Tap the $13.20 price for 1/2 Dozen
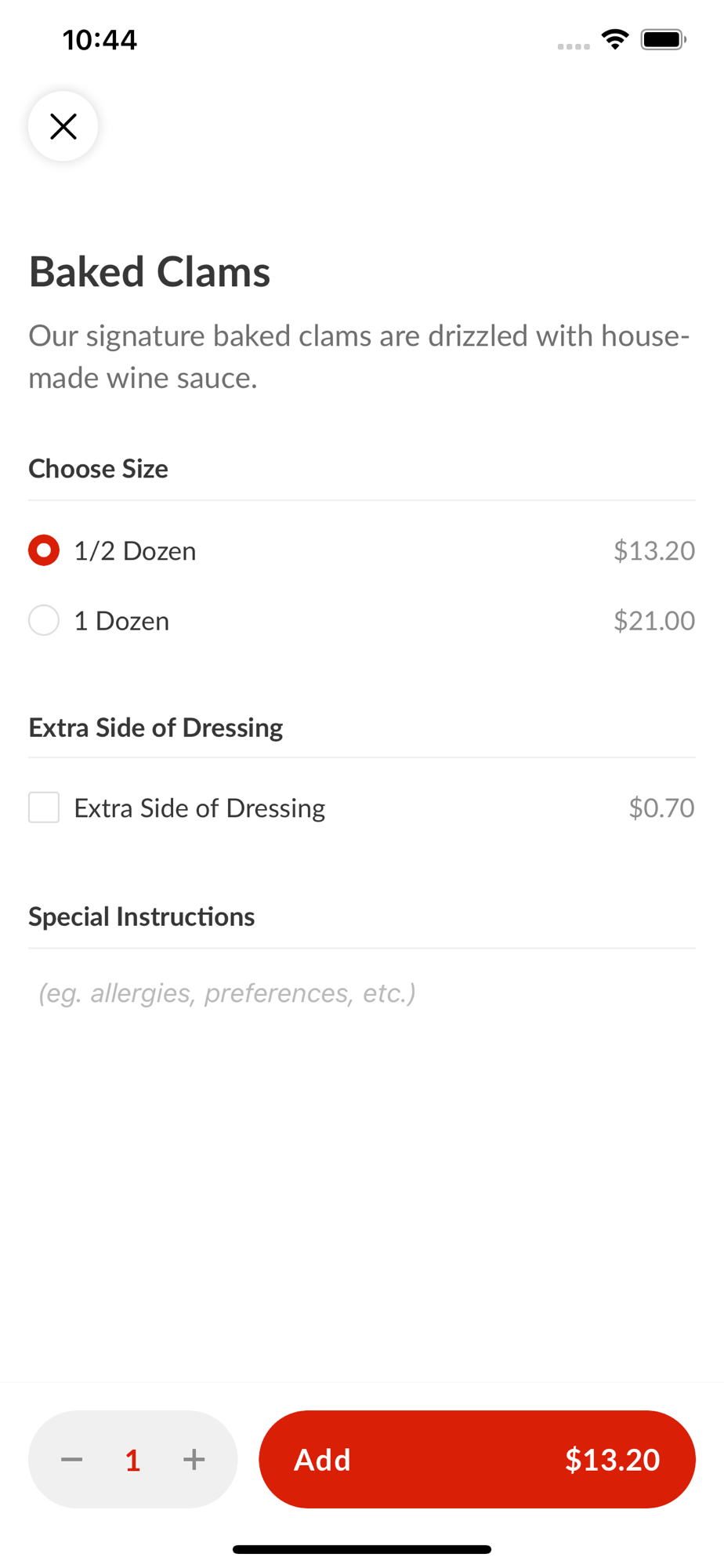Screen dimensions: 724x1568 pos(653,551)
